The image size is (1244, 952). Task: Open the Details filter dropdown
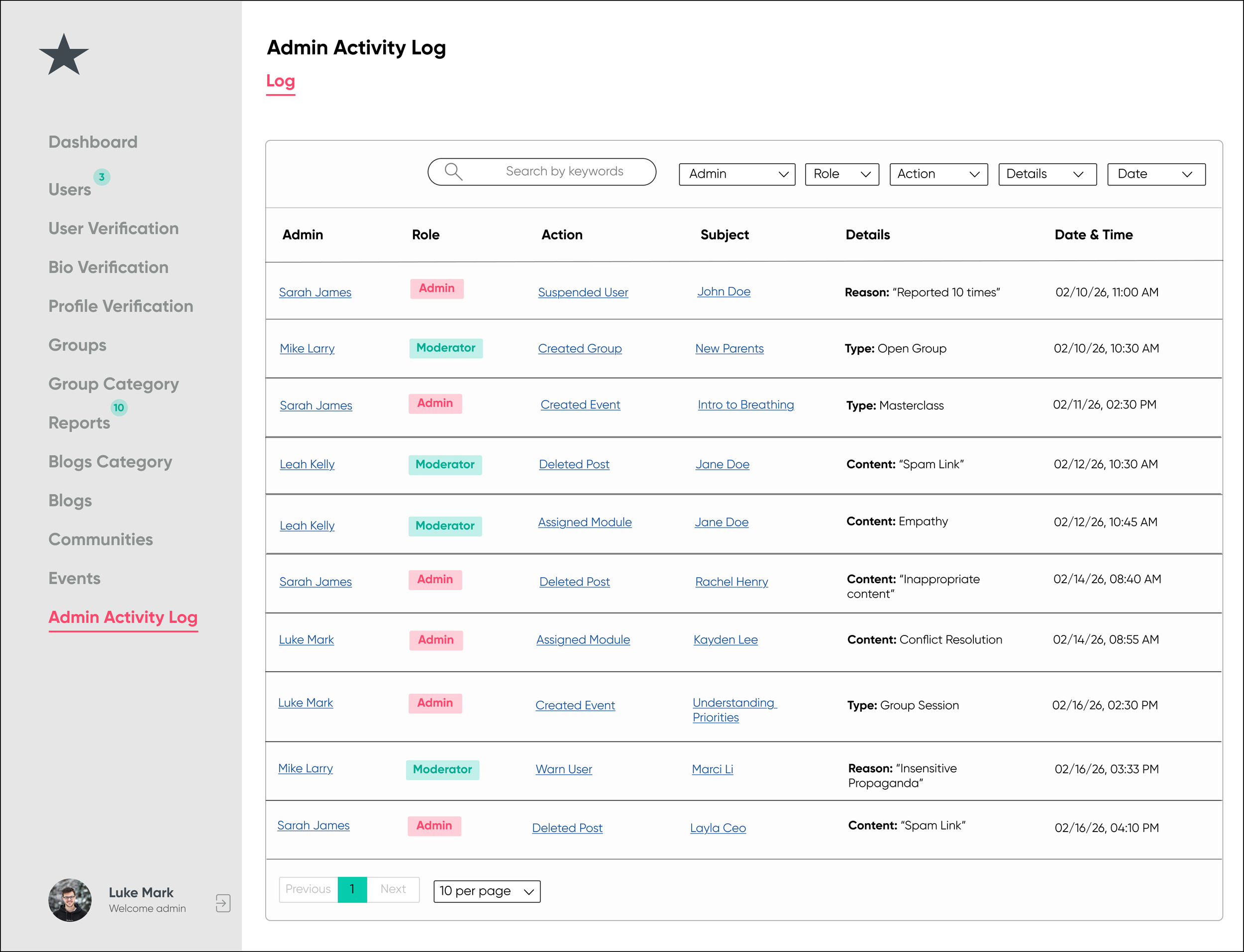pyautogui.click(x=1047, y=175)
